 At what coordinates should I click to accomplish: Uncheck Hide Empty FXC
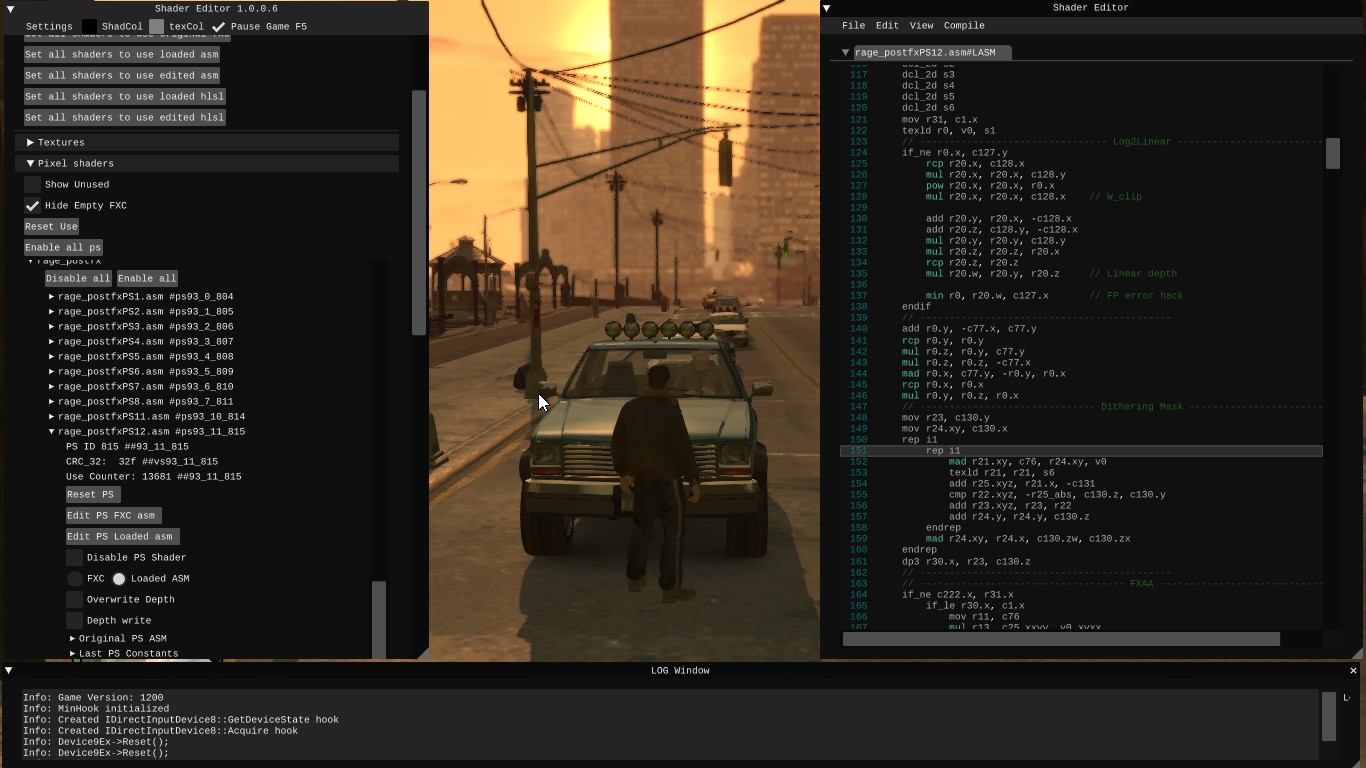coord(32,205)
